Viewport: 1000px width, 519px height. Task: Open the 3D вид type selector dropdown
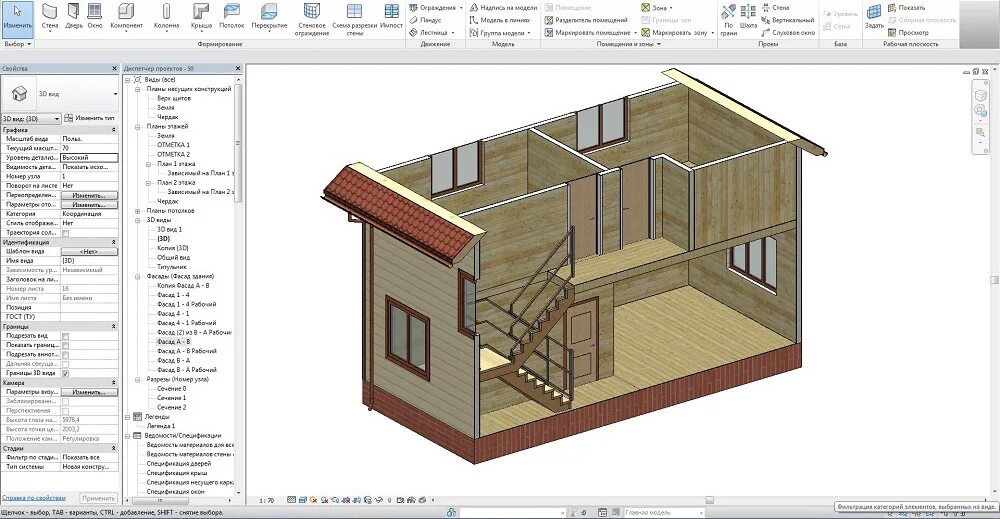pos(115,94)
